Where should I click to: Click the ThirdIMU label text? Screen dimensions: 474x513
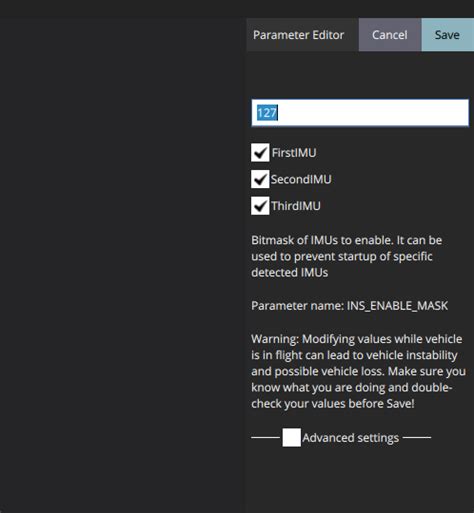(296, 206)
